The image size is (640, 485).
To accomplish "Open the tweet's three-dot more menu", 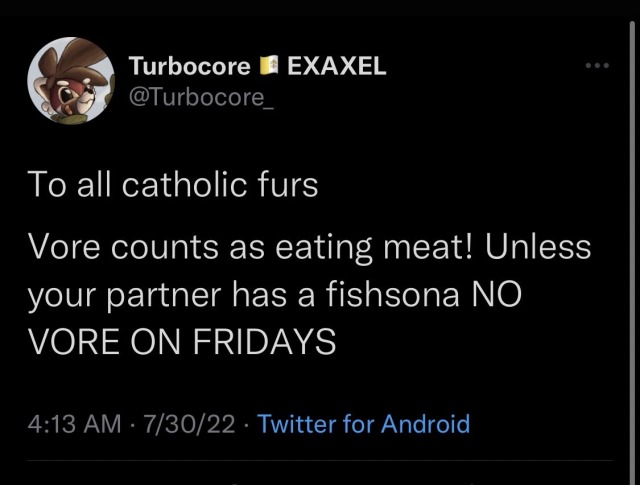I will pos(597,66).
